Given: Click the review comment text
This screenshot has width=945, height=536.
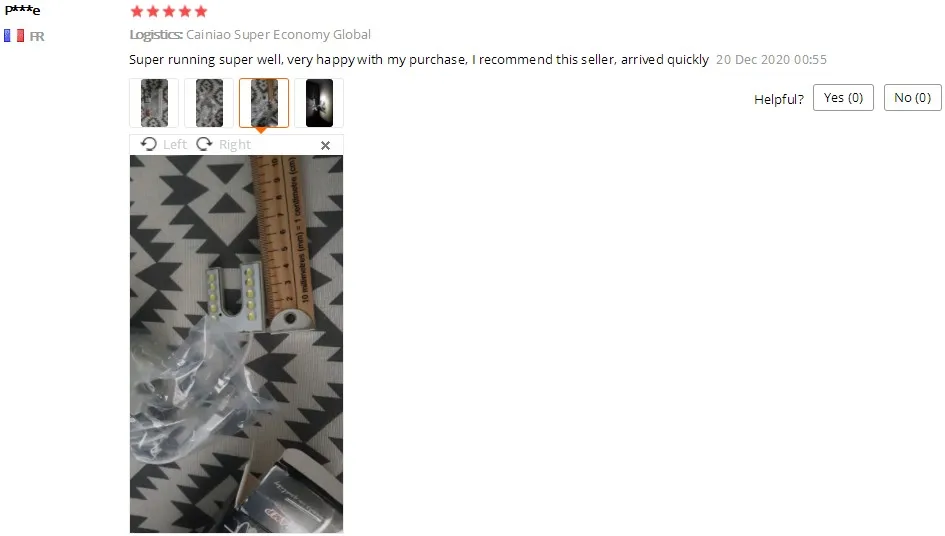Looking at the screenshot, I should click(x=419, y=59).
